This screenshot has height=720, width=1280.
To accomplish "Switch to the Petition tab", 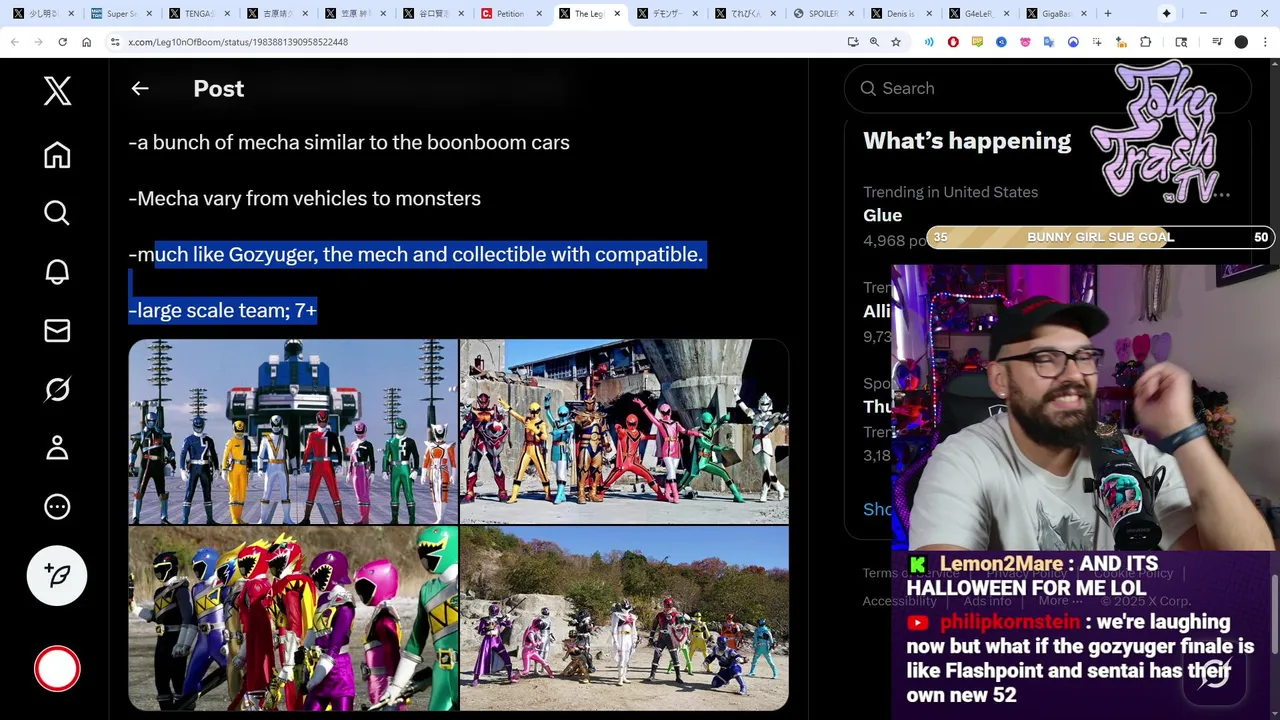I will pos(510,14).
